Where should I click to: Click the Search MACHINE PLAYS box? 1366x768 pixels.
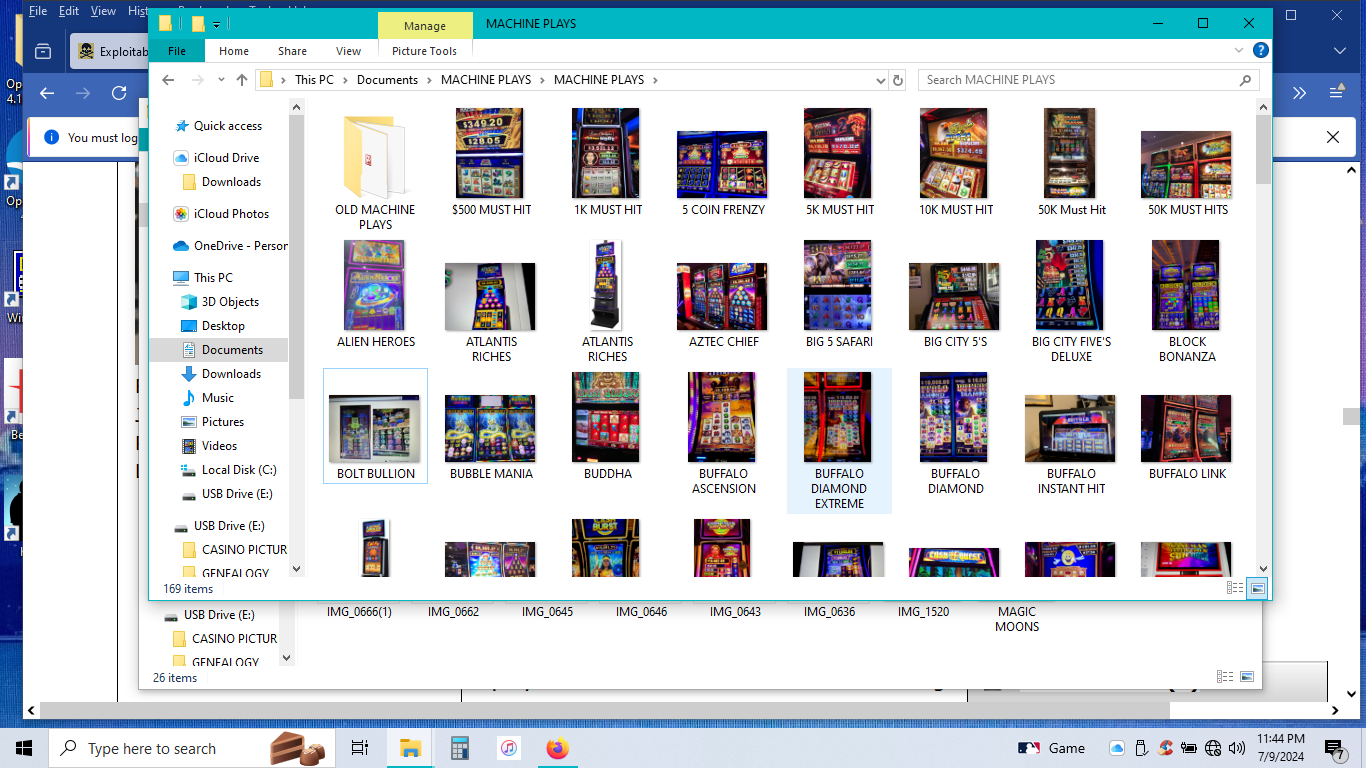coord(1080,80)
